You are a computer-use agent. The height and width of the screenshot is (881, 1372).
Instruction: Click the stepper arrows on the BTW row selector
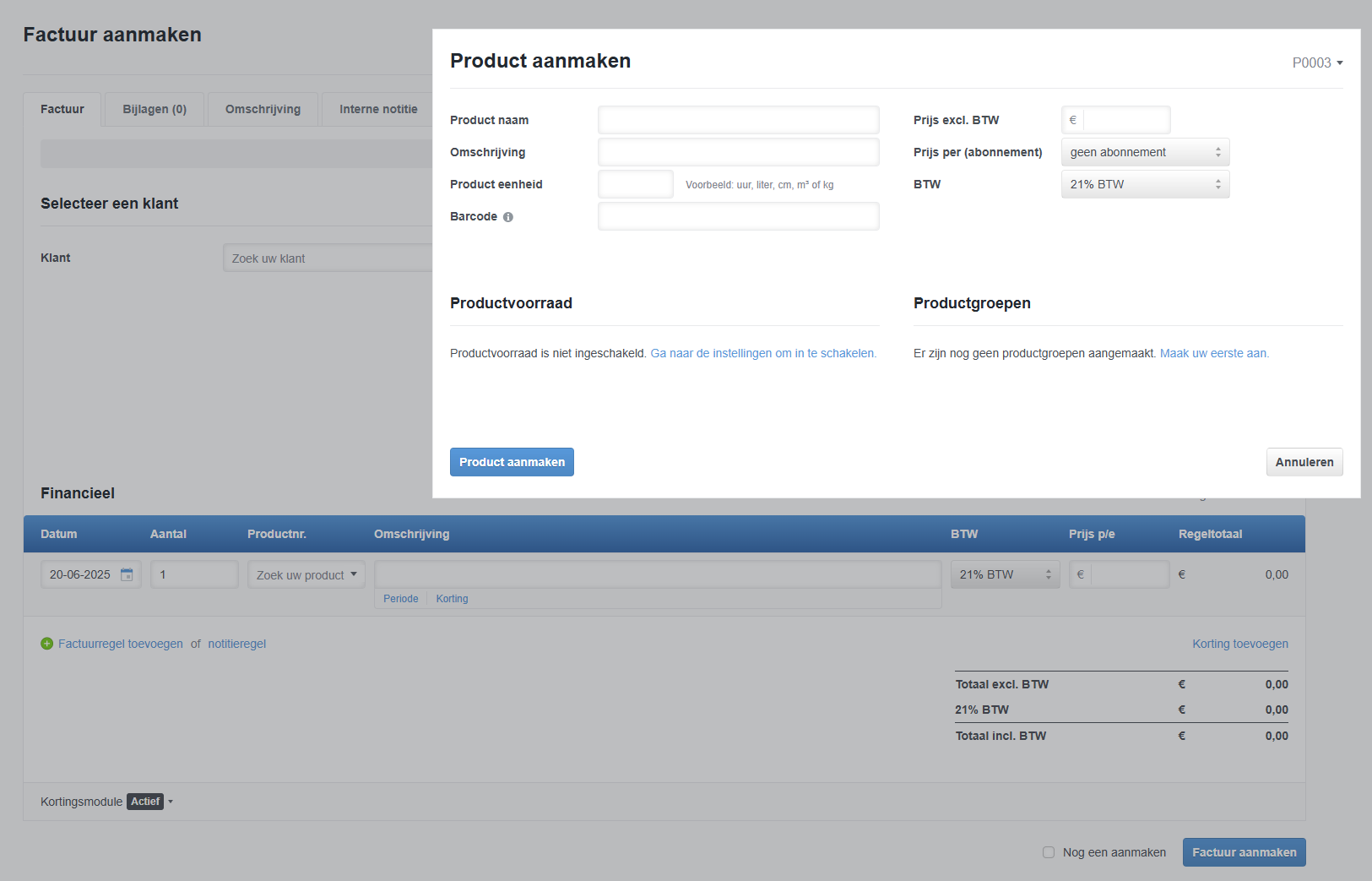coord(1047,574)
